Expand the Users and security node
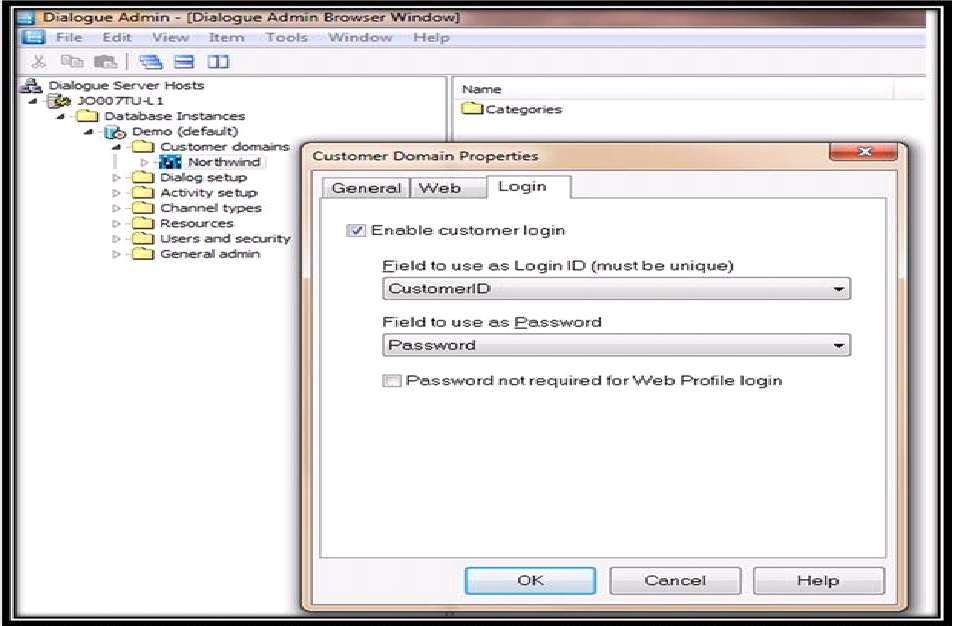This screenshot has width=960, height=626. [x=117, y=239]
